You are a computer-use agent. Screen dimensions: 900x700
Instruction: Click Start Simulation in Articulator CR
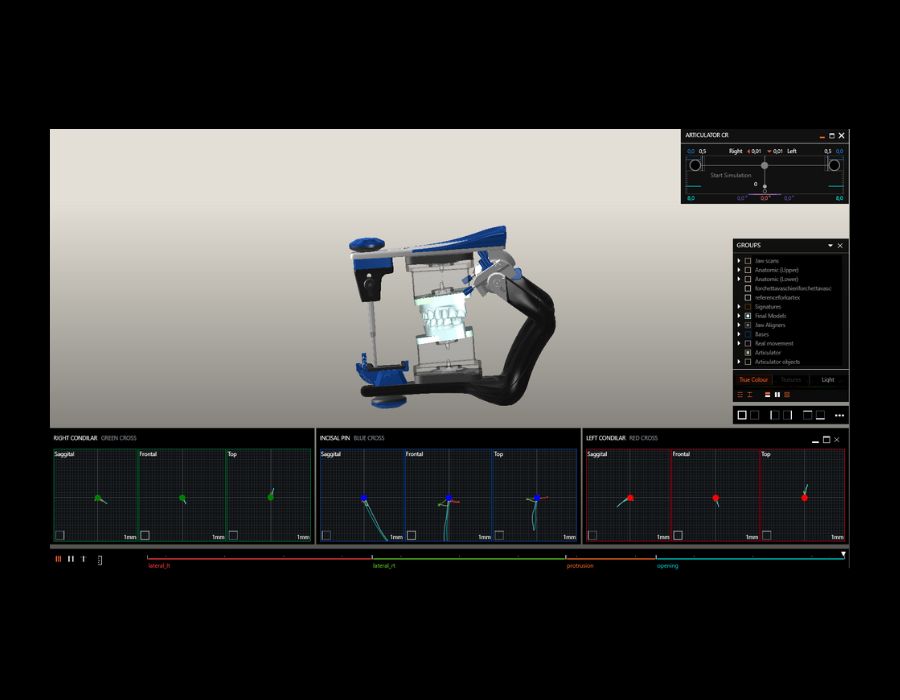coord(730,175)
